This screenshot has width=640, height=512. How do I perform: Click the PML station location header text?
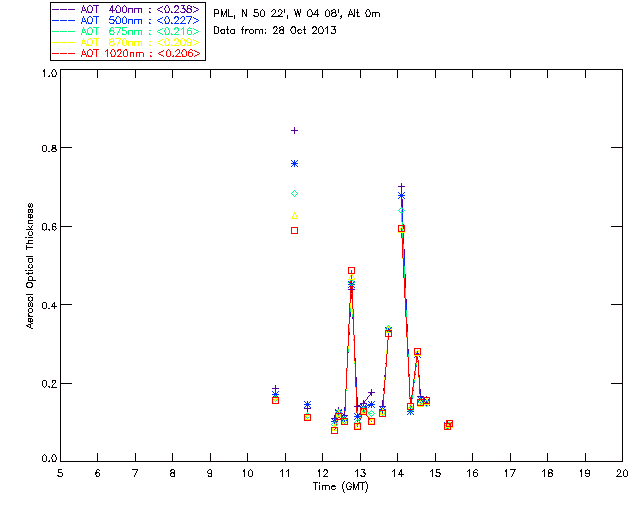pyautogui.click(x=297, y=14)
